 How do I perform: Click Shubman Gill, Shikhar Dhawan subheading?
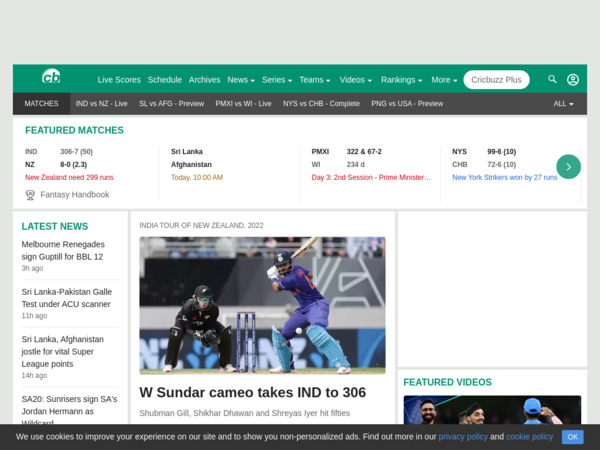245,413
